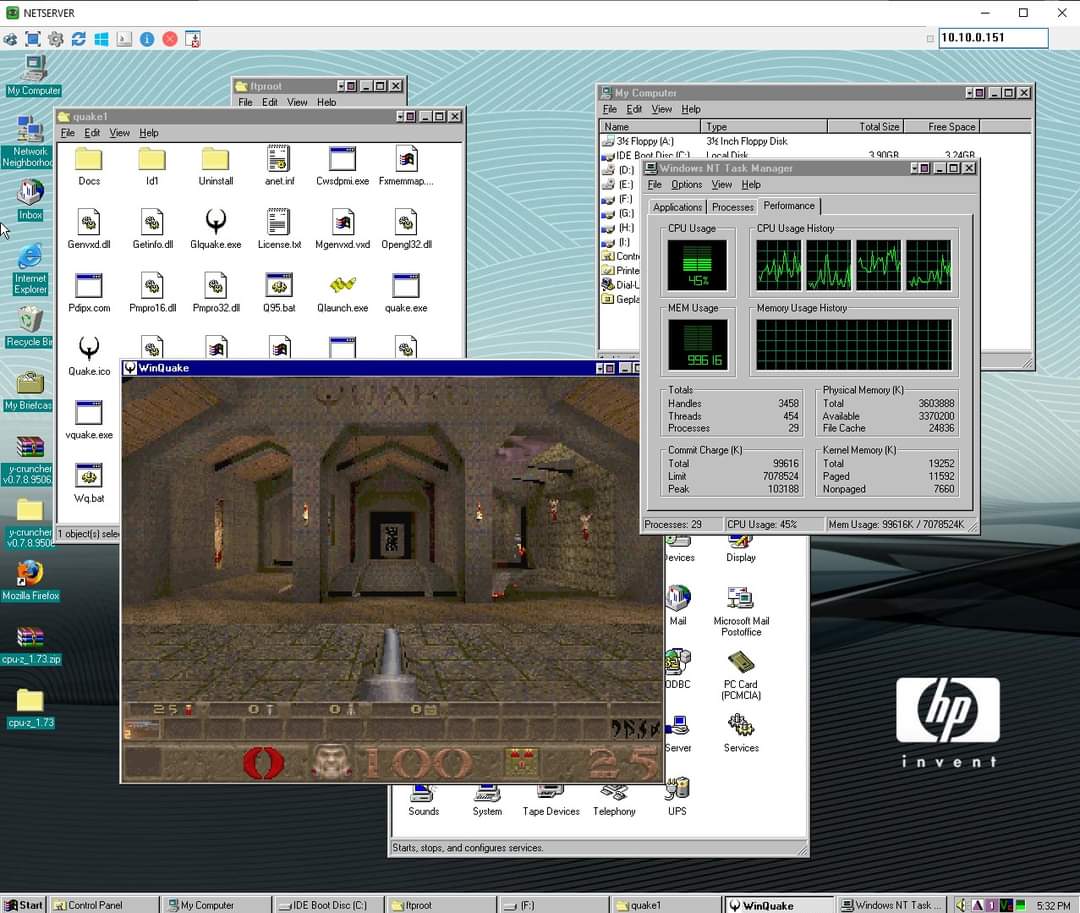The width and height of the screenshot is (1080, 913).
Task: Open the Help menu in ftproot window
Action: pyautogui.click(x=326, y=103)
